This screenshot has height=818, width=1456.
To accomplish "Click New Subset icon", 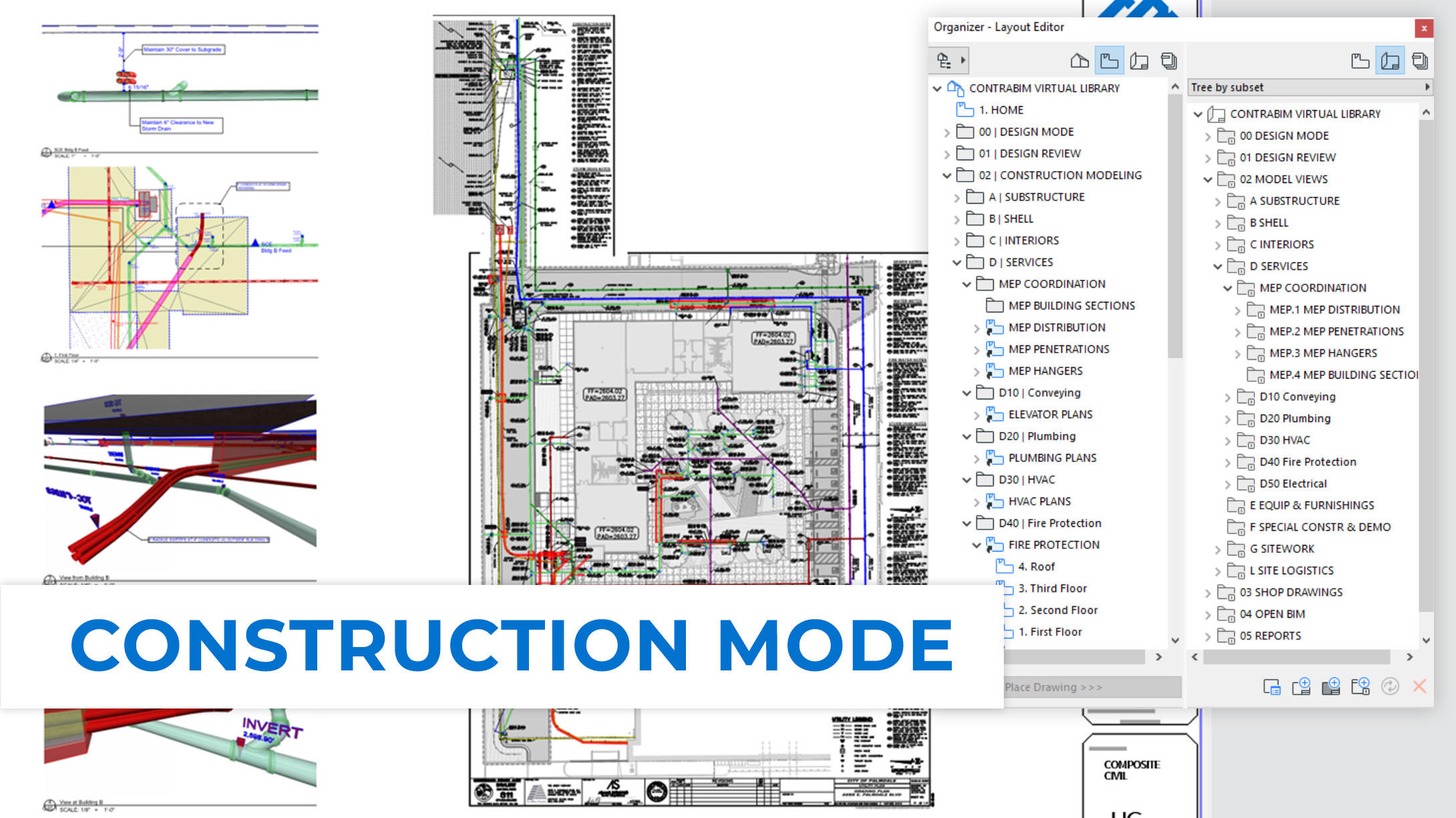I will 1360,686.
